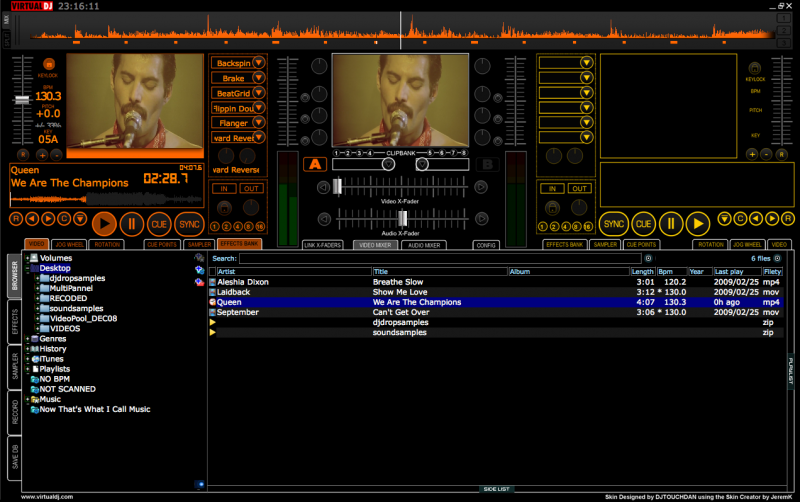Toggle right deck keylock icon
Screen dimensions: 800x502
[x=755, y=68]
